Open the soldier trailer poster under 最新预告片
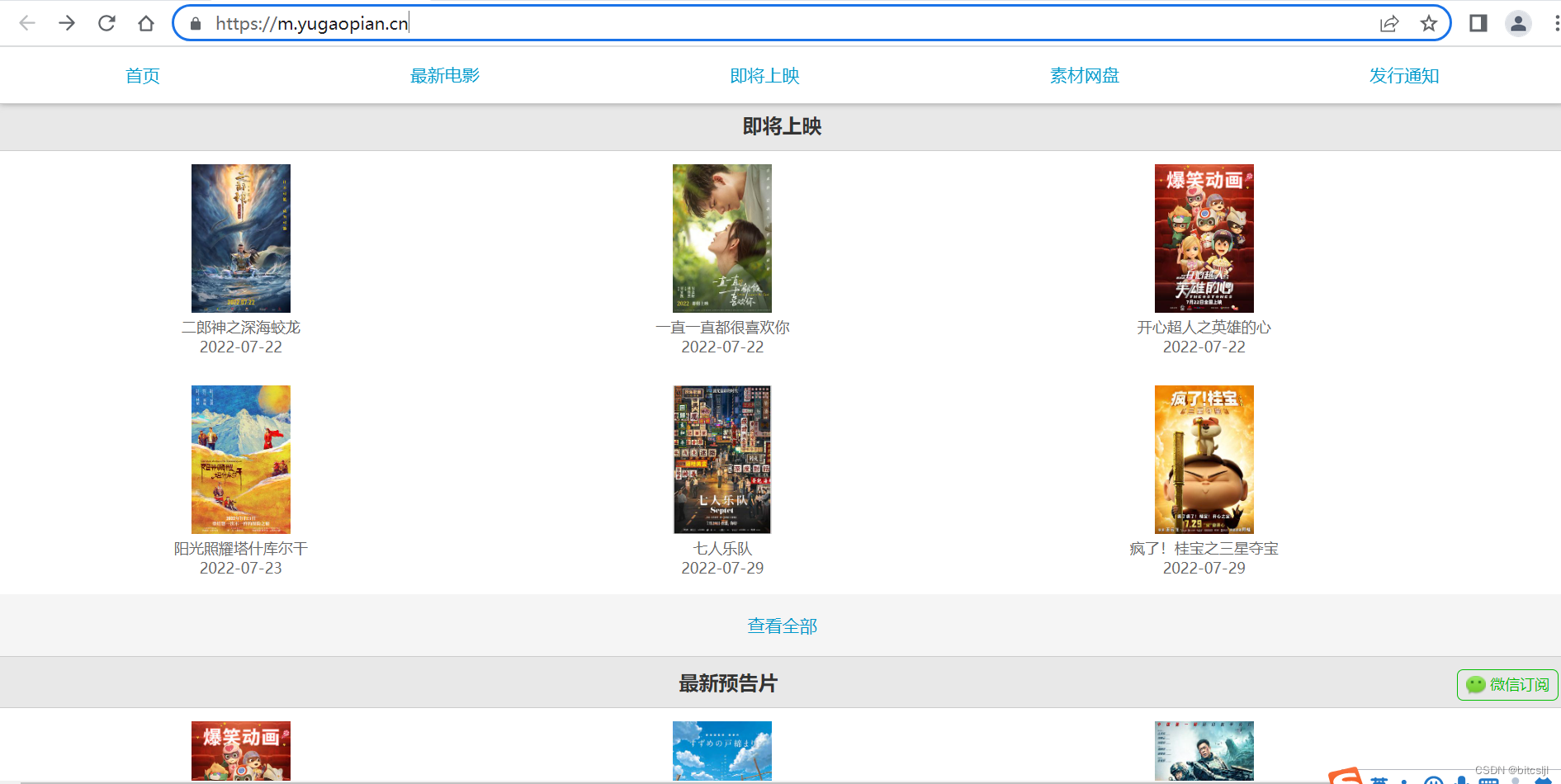The width and height of the screenshot is (1561, 784). click(1204, 751)
